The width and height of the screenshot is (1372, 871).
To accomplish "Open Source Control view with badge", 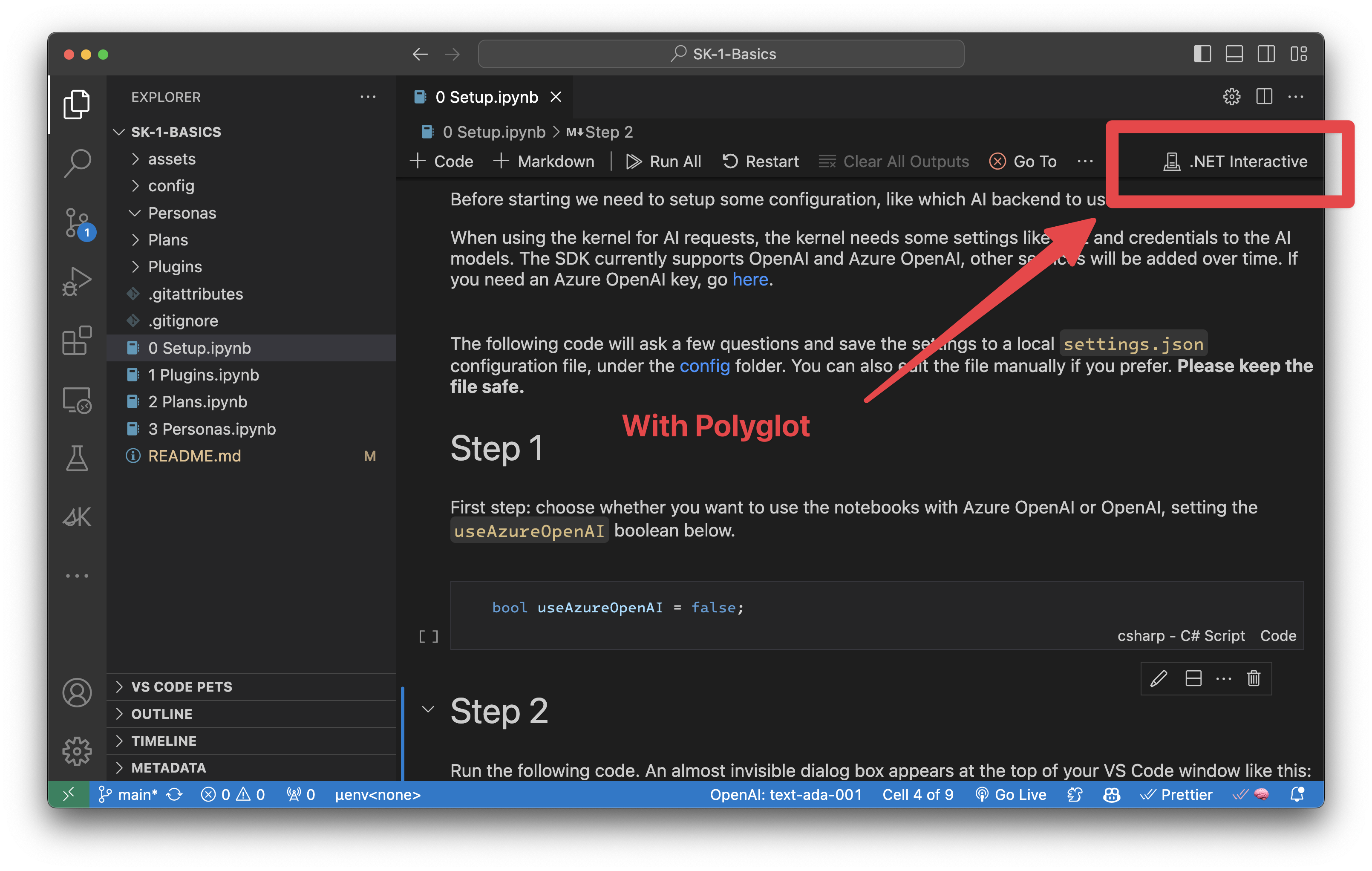I will [x=77, y=223].
